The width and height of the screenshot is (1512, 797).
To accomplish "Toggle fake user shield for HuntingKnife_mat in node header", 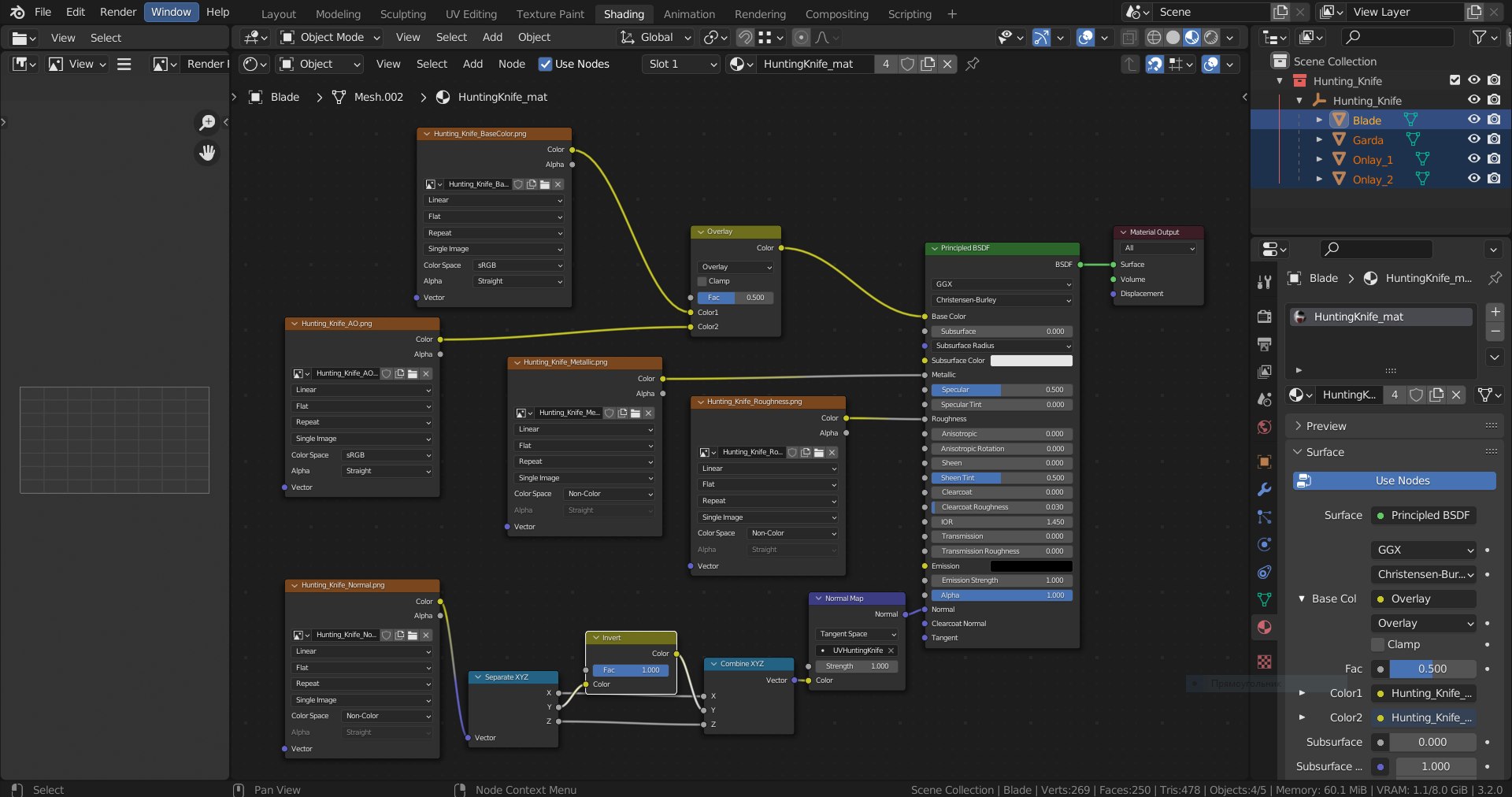I will coord(907,64).
